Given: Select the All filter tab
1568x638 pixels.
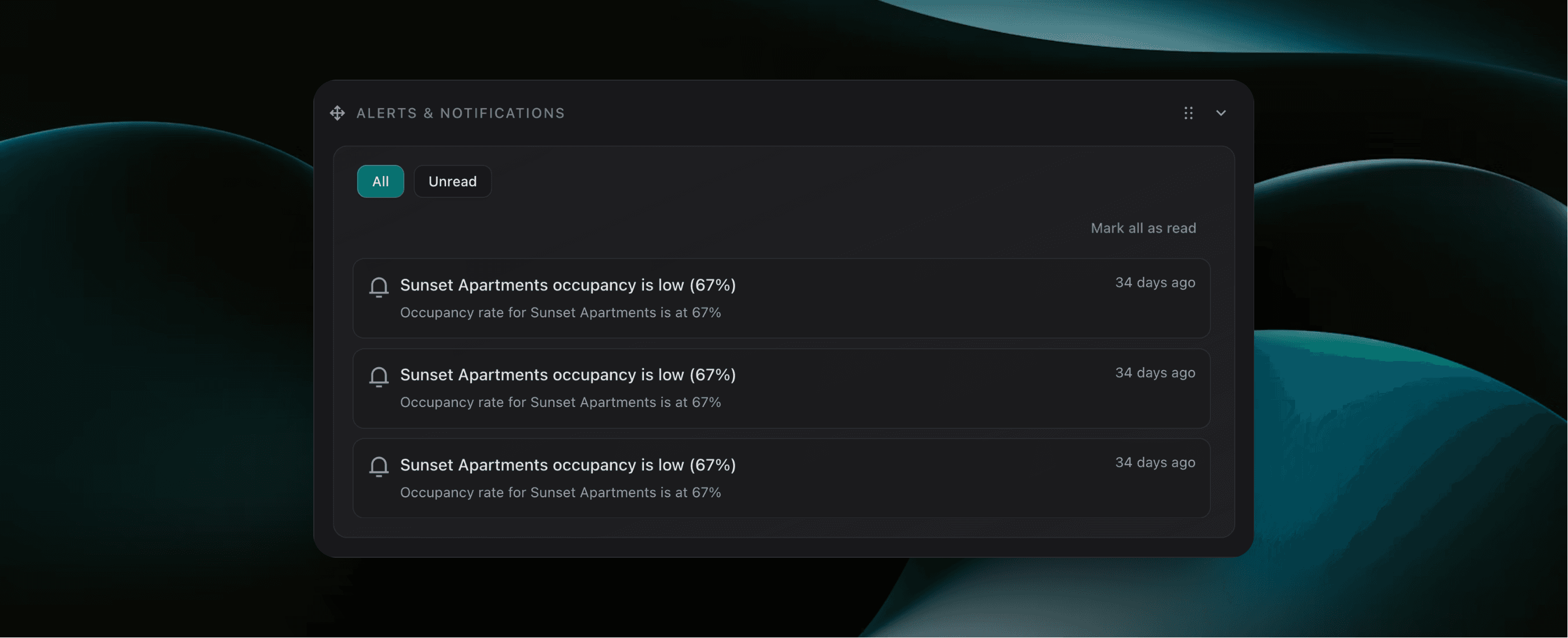Looking at the screenshot, I should (381, 182).
